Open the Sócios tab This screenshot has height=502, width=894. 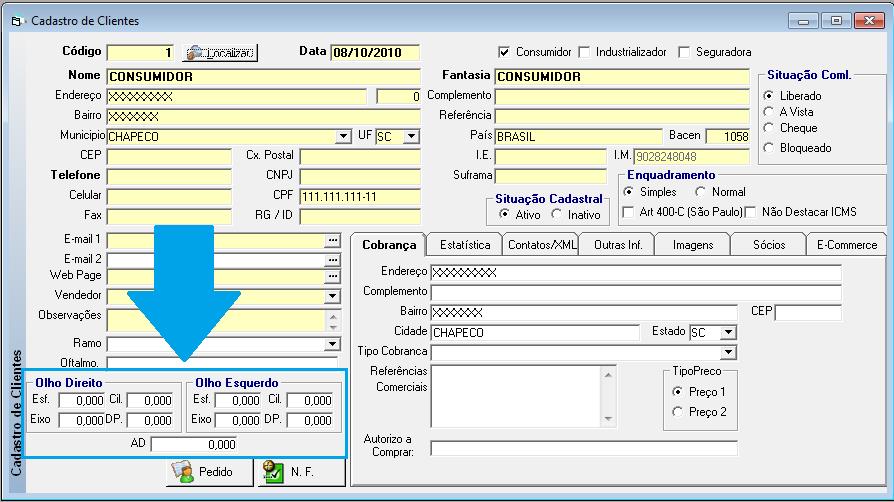click(769, 245)
